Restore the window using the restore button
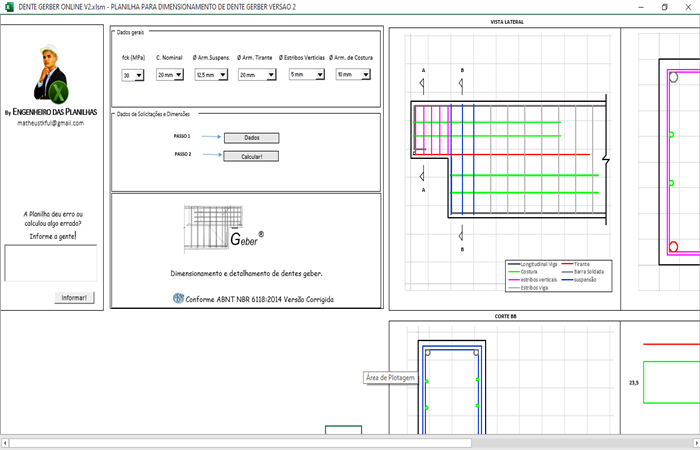 664,6
